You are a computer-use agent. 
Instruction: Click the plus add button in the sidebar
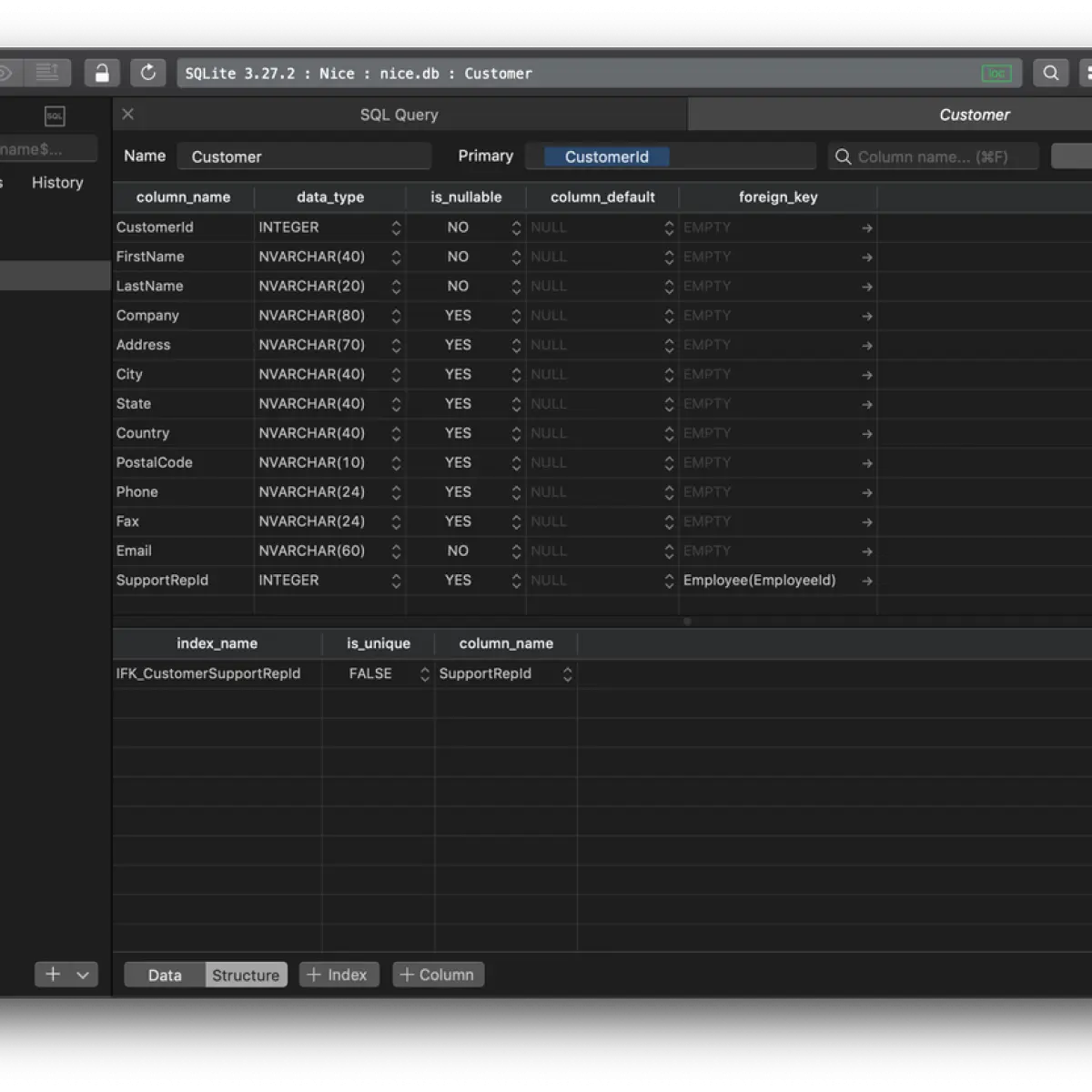pyautogui.click(x=52, y=975)
